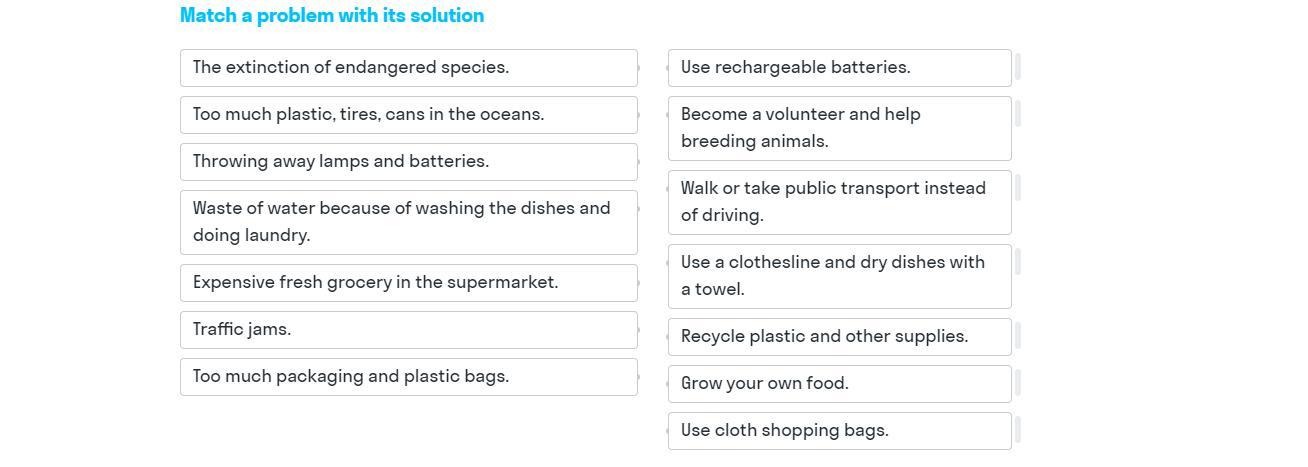The image size is (1308, 467).
Task: Select the 'Waste of water' problem card
Action: point(408,222)
